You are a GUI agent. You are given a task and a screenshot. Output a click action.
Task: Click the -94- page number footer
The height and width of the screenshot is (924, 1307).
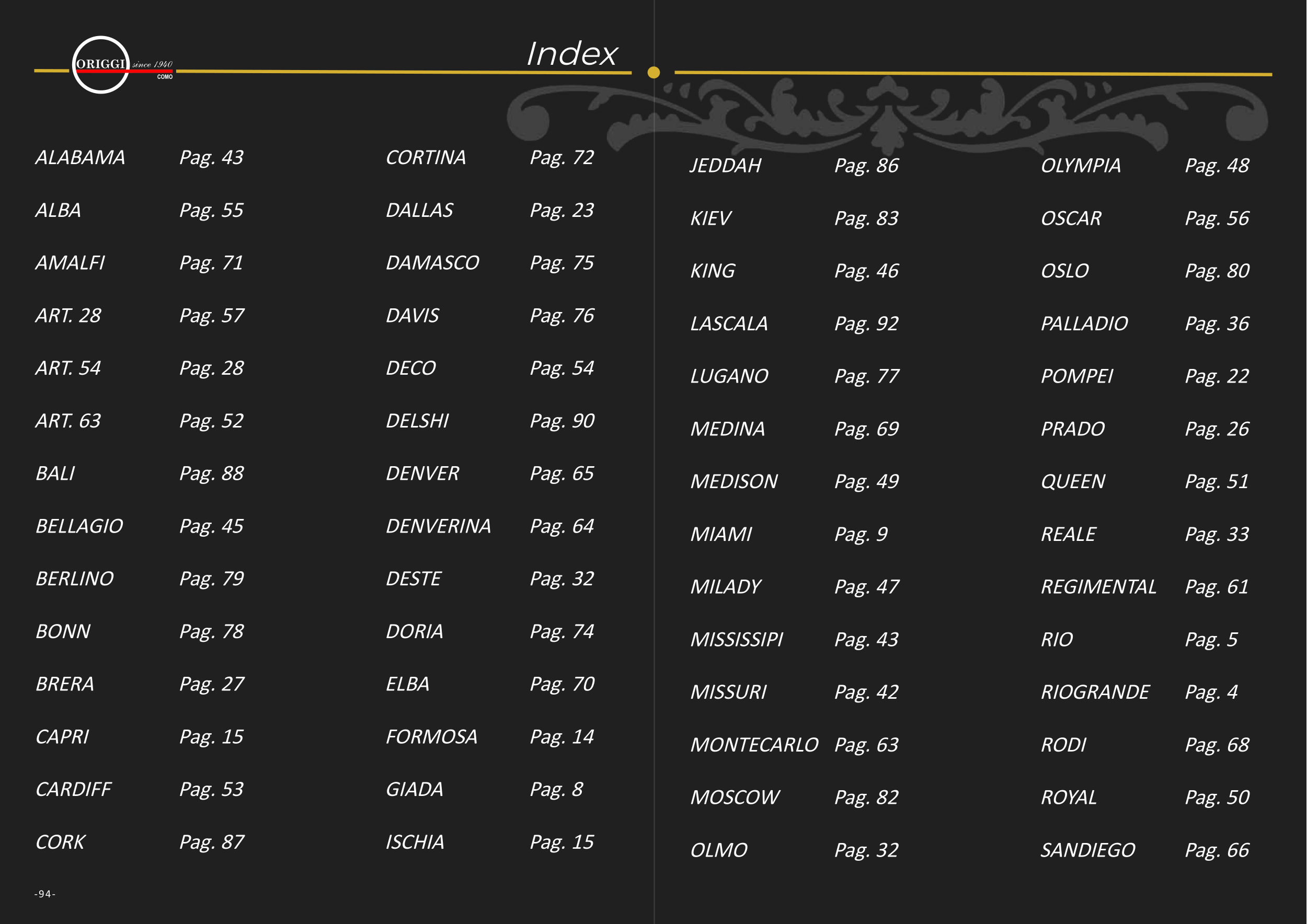pyautogui.click(x=45, y=894)
